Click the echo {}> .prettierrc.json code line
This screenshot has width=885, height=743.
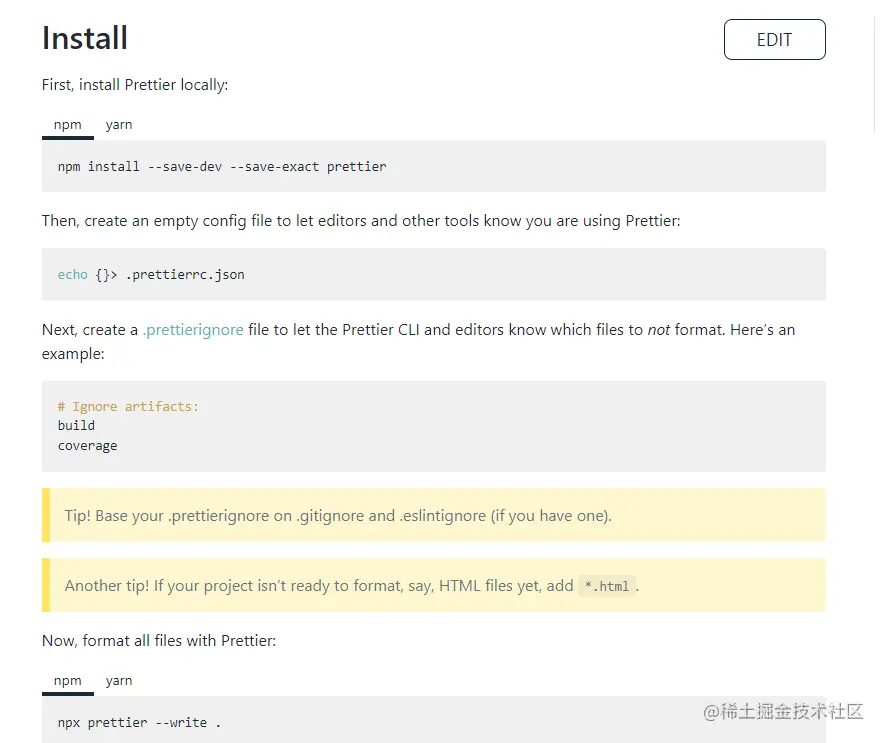point(151,274)
